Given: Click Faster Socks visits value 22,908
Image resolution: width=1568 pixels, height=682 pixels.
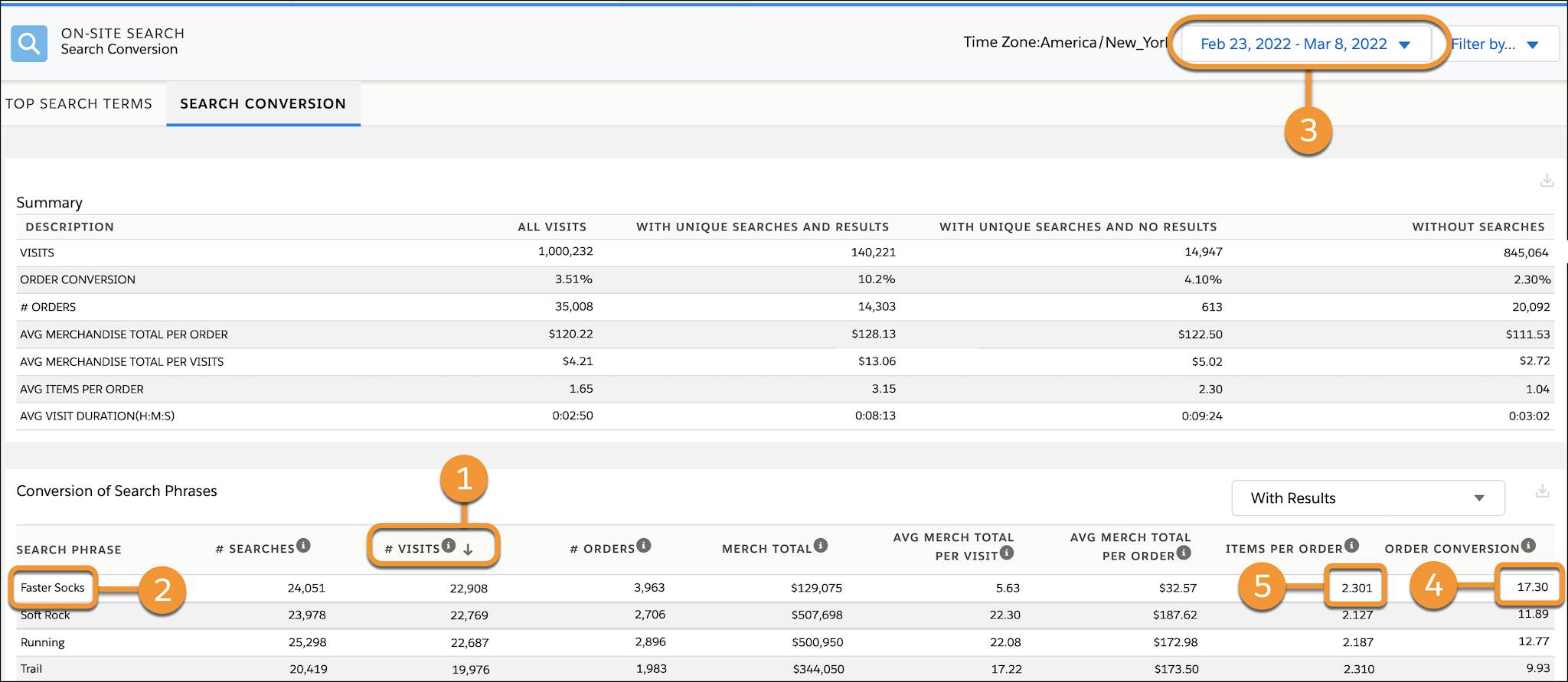Looking at the screenshot, I should pos(469,589).
